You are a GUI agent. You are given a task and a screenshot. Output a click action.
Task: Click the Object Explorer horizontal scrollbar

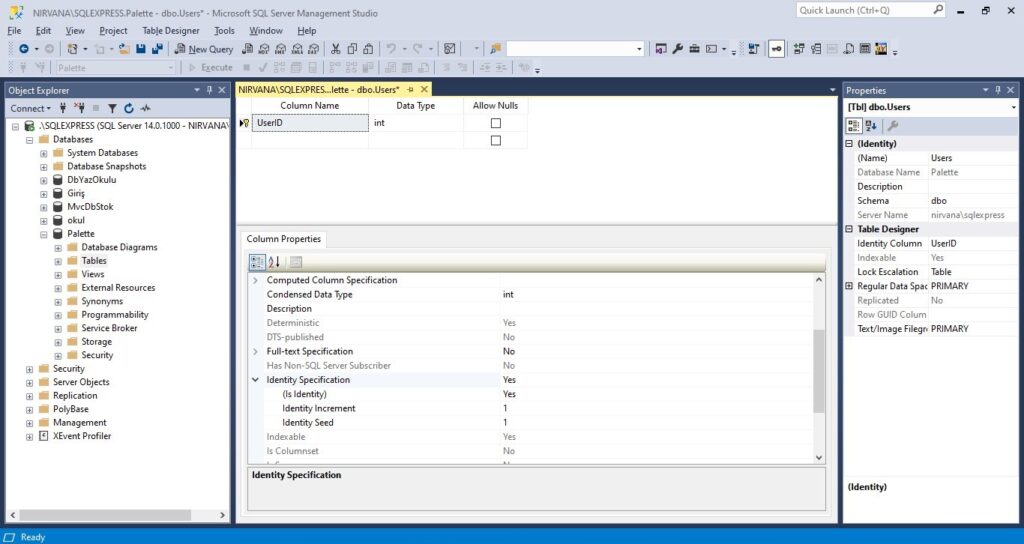pyautogui.click(x=104, y=515)
